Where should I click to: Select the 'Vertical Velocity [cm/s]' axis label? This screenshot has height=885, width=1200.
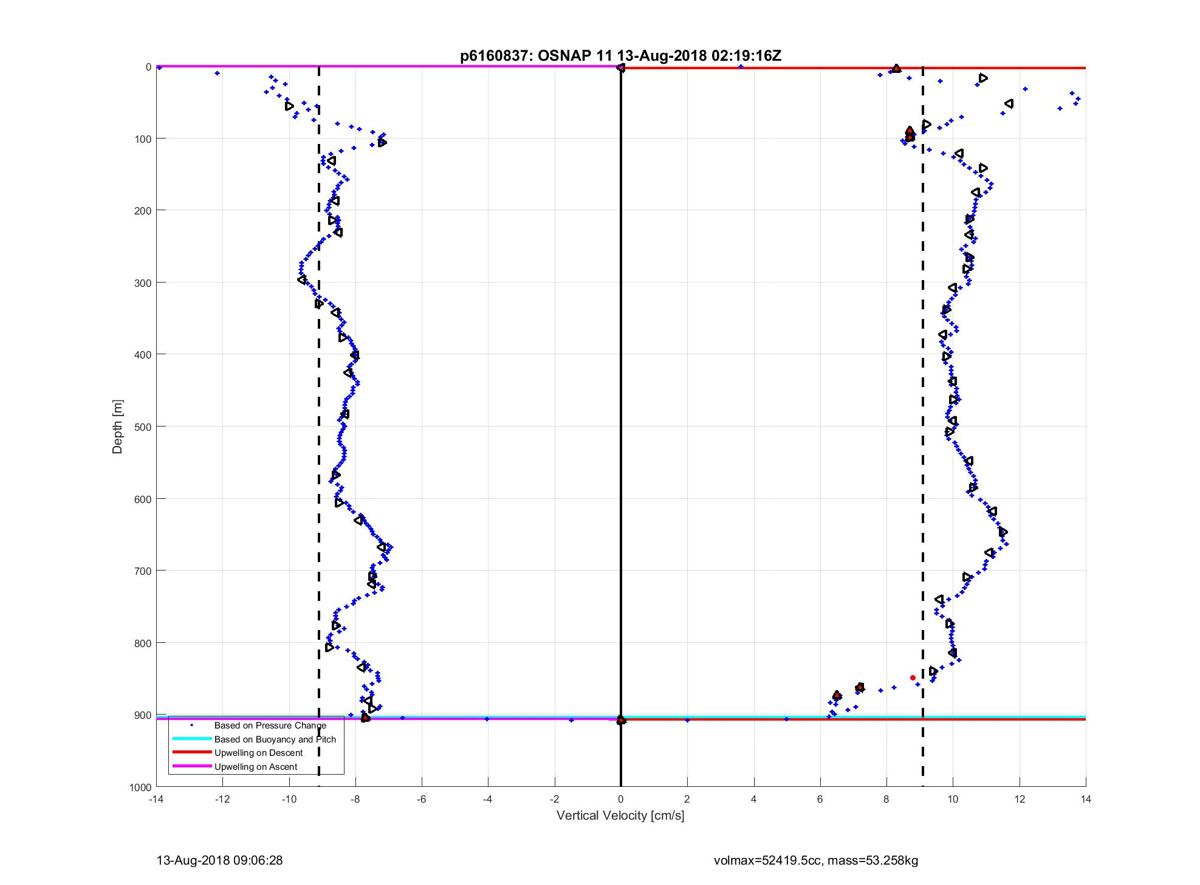[x=620, y=816]
